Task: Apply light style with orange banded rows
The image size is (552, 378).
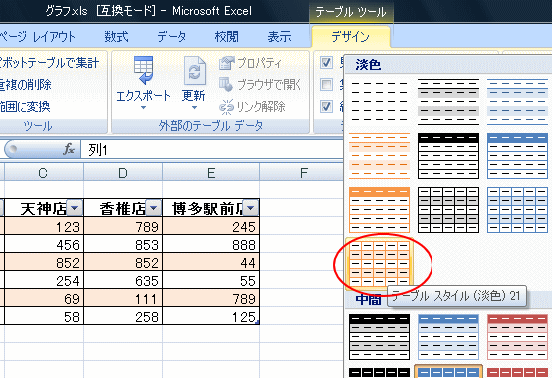Action: [x=380, y=156]
